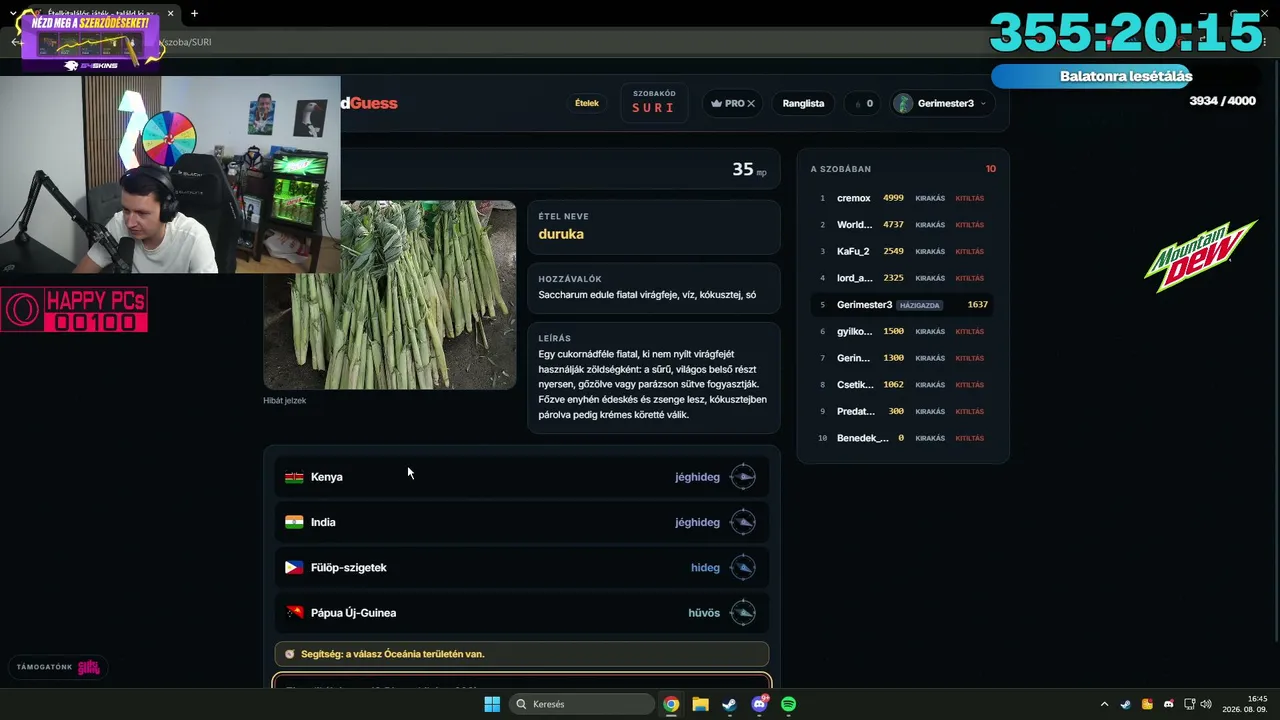This screenshot has height=720, width=1280.
Task: Open the Windows Start menu
Action: coord(492,704)
